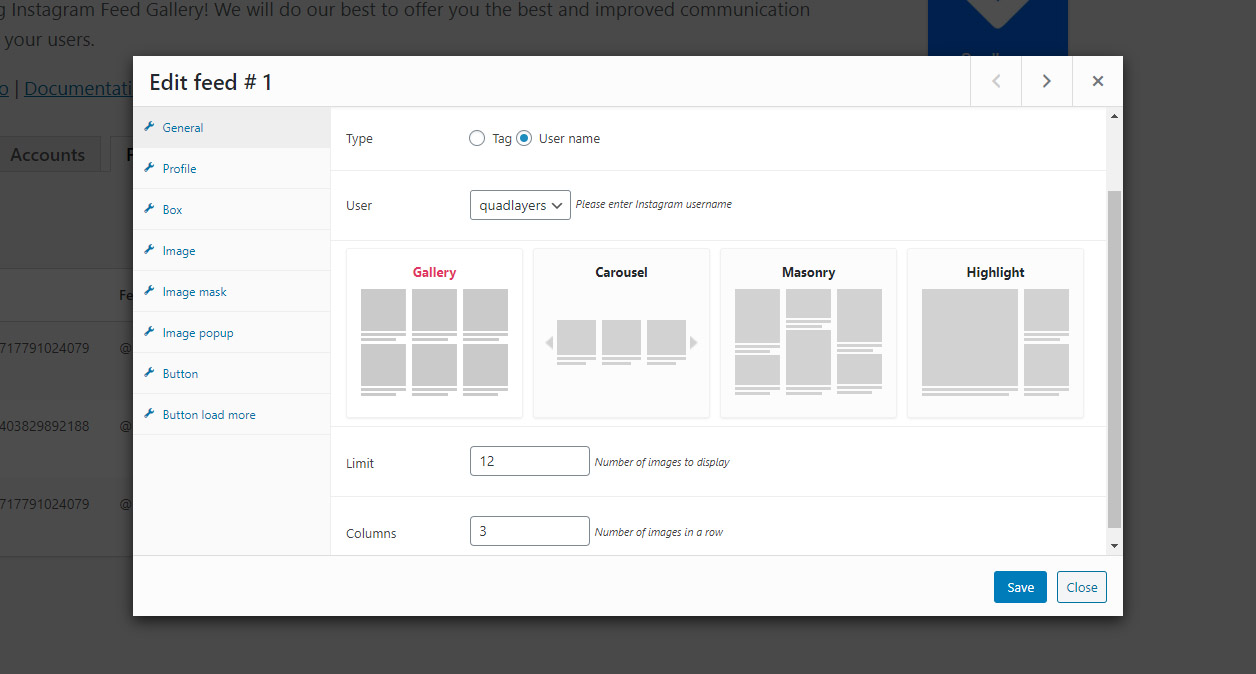Open the Image mask settings tab
This screenshot has width=1256, height=674.
232,292
